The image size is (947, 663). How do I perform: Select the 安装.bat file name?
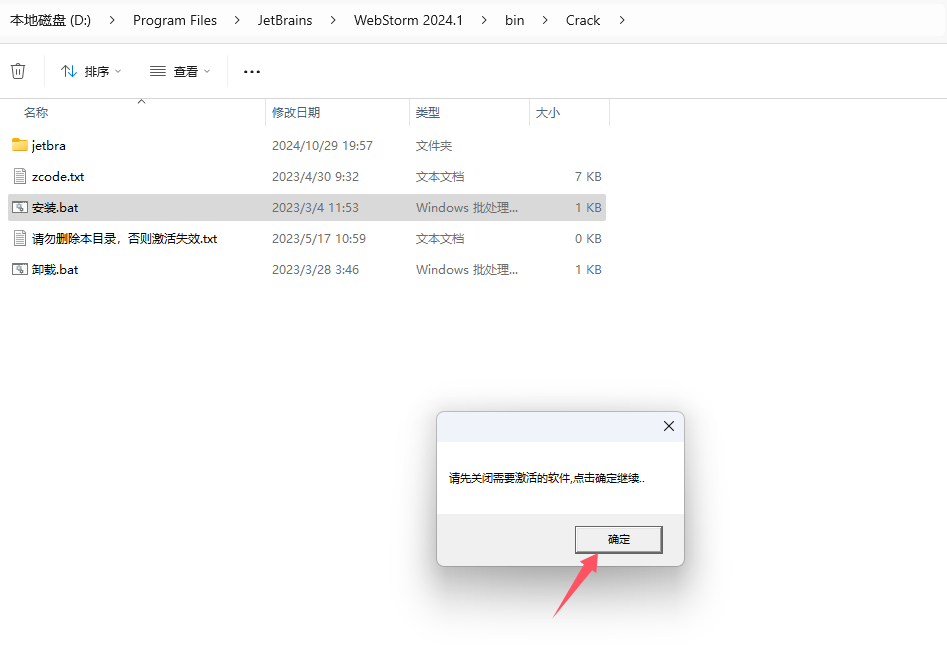pos(55,208)
